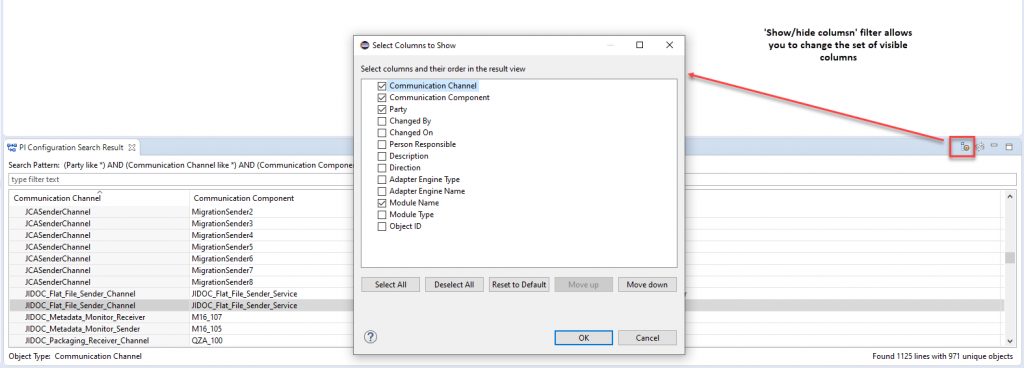Select the MigrationSender6 cell
Image resolution: width=1024 pixels, height=368 pixels.
click(222, 258)
